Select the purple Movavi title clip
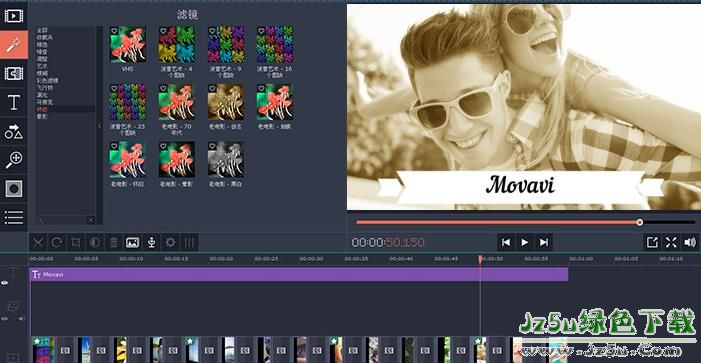Image resolution: width=701 pixels, height=363 pixels. pos(299,274)
